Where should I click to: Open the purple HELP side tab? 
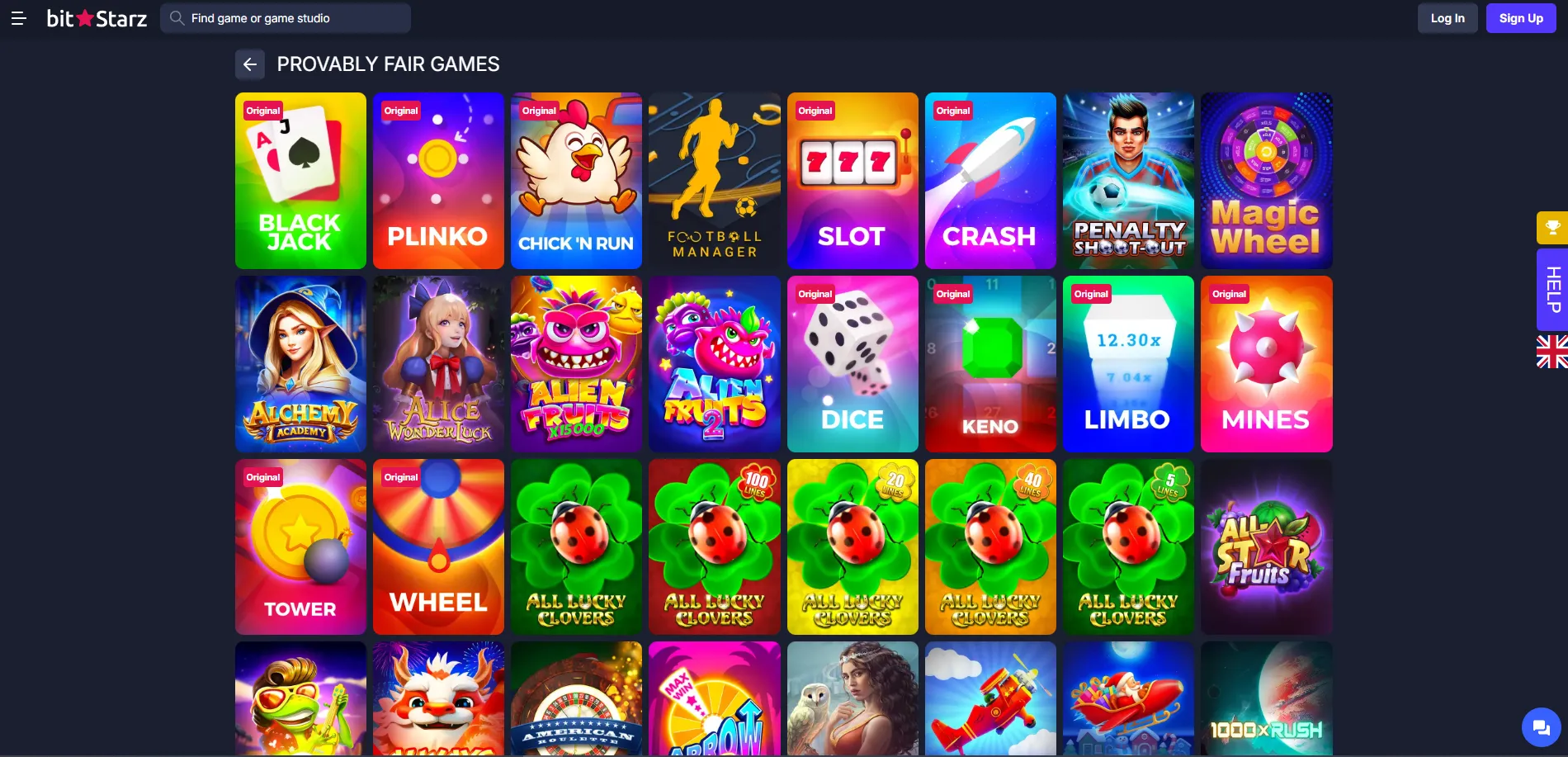1552,290
